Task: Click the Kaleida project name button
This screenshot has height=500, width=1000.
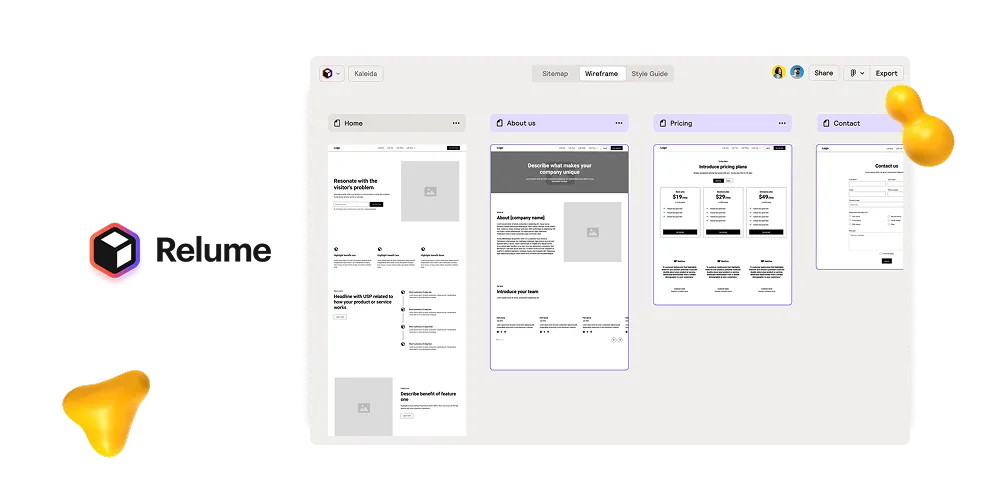Action: [365, 73]
